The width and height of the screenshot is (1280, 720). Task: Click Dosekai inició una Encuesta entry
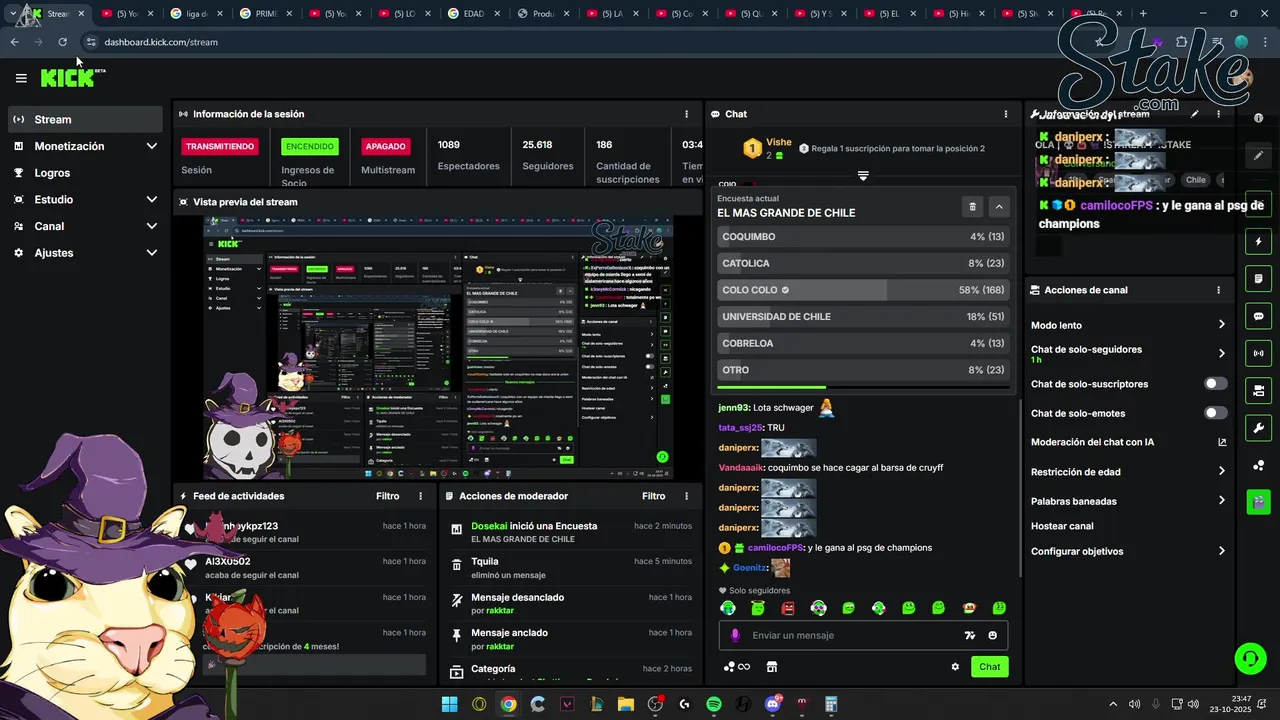tap(569, 532)
